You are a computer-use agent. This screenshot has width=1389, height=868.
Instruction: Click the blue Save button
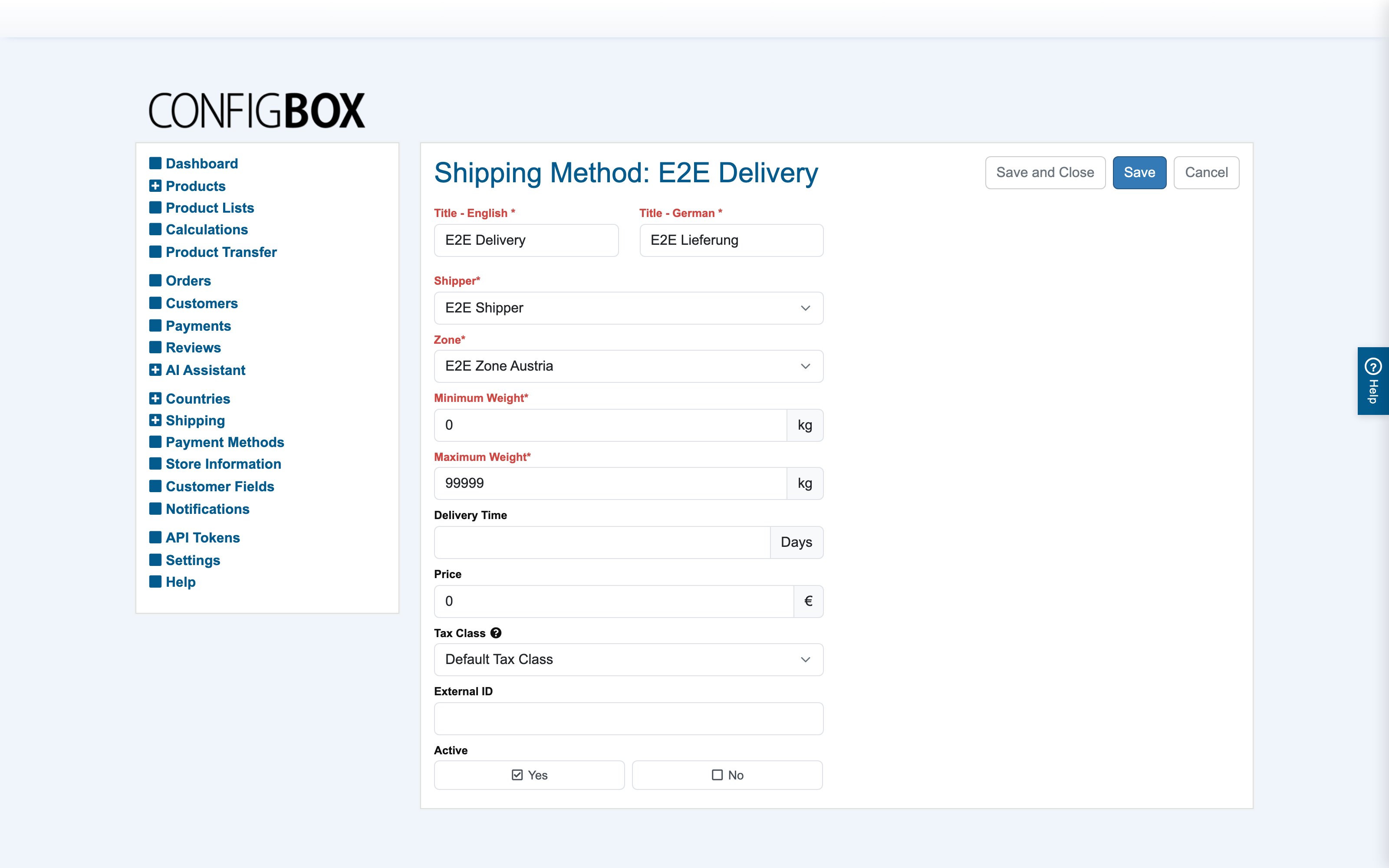click(x=1139, y=172)
